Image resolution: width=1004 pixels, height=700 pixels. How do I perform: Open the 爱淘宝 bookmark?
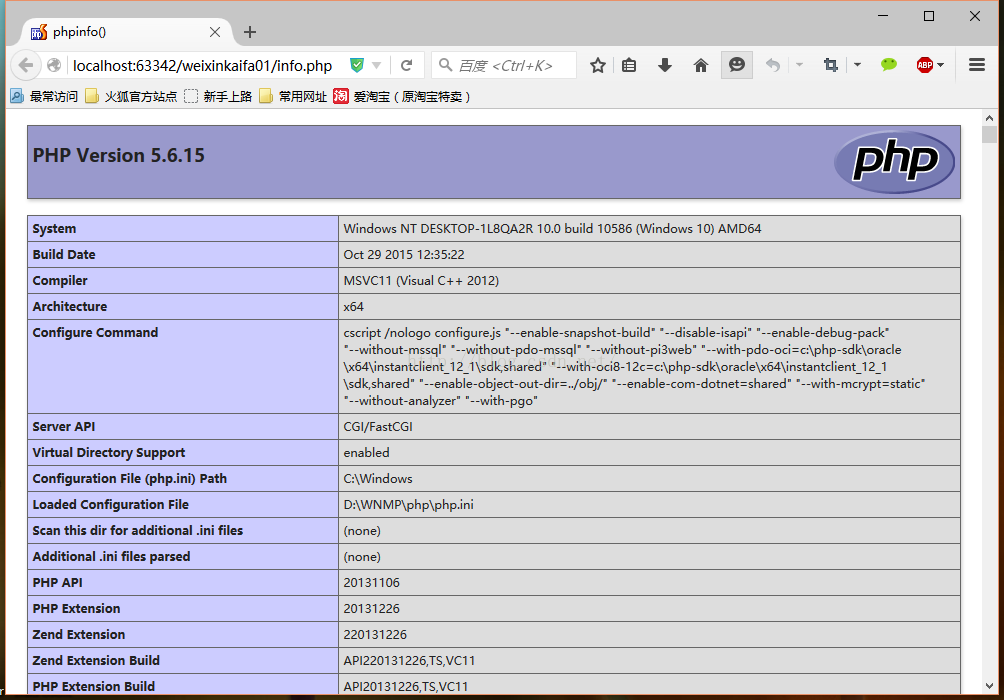click(402, 97)
